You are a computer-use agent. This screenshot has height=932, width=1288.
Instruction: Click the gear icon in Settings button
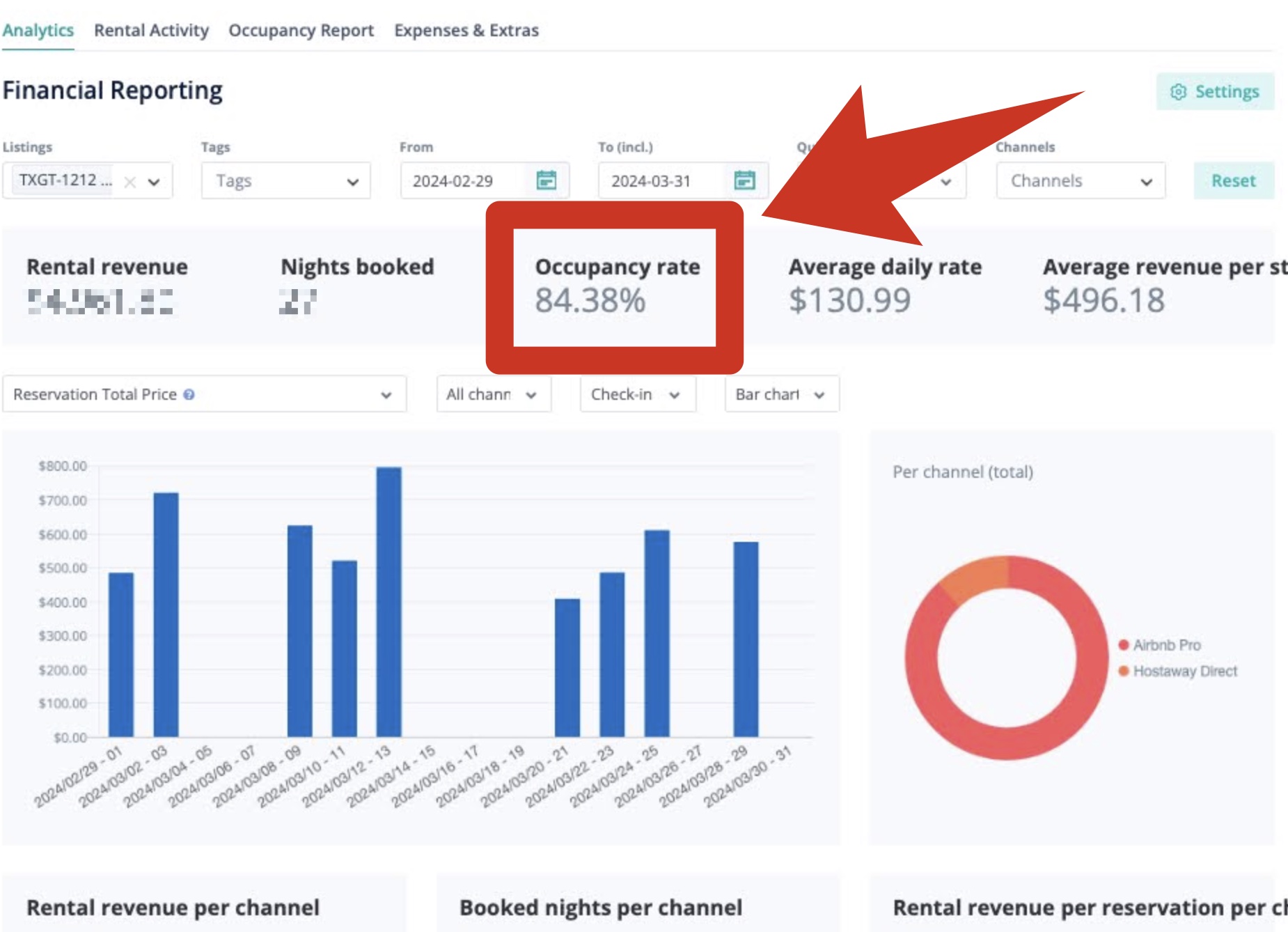coord(1178,92)
